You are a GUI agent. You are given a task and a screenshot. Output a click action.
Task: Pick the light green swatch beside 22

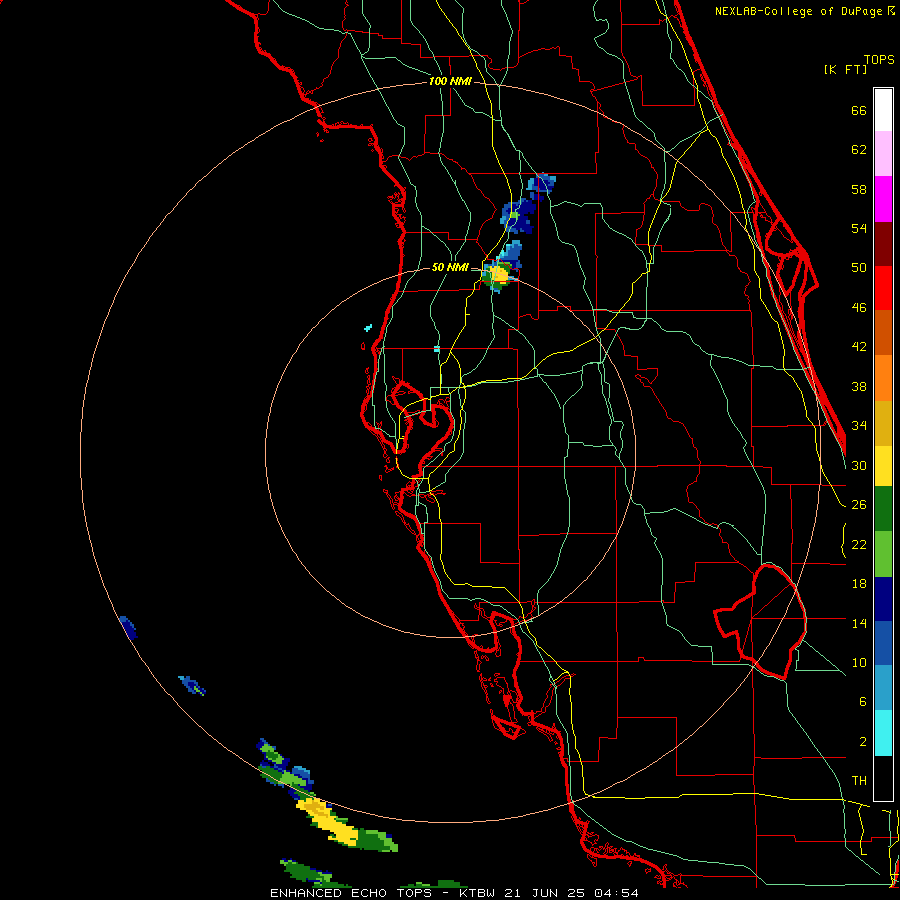883,554
